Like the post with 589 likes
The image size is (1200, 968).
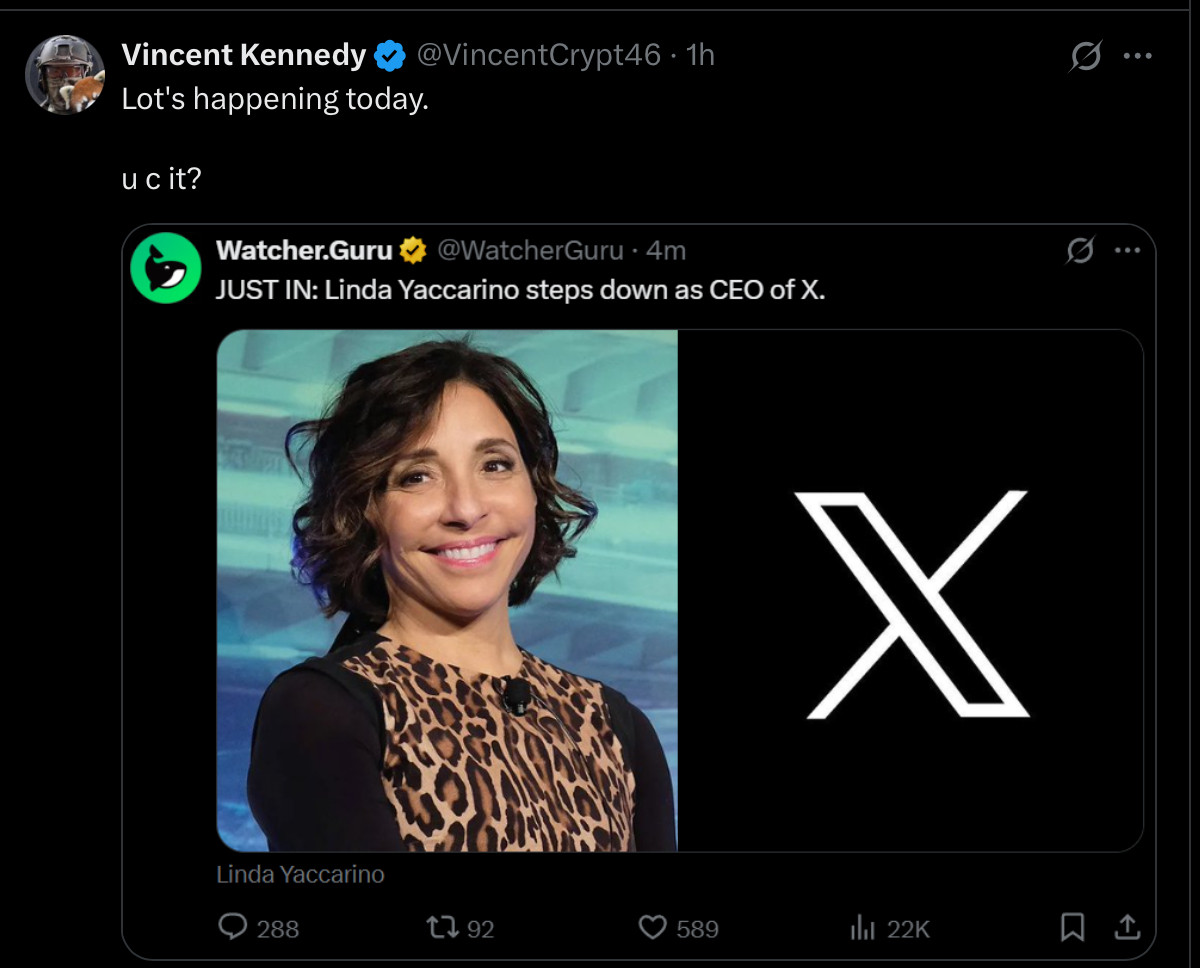point(653,928)
